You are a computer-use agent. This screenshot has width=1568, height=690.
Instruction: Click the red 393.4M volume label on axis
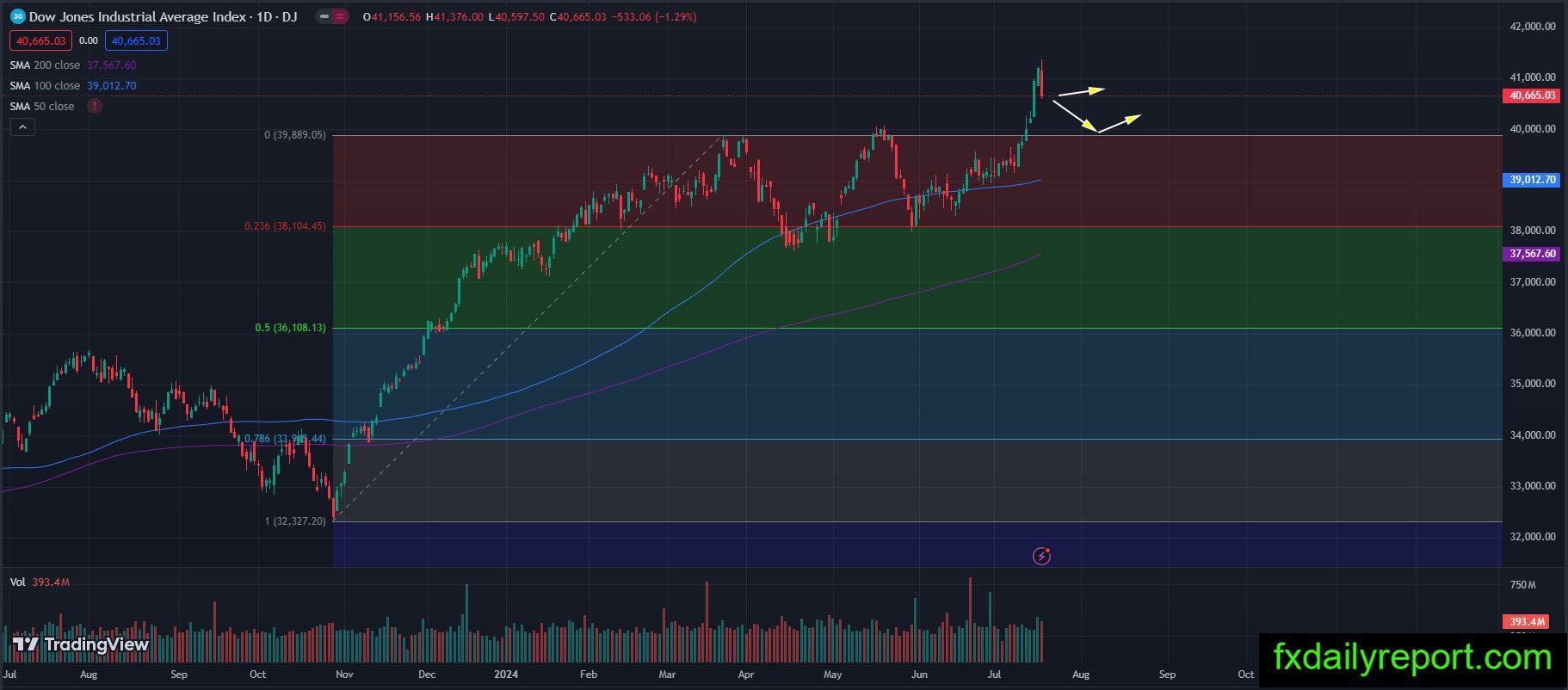(x=1528, y=621)
